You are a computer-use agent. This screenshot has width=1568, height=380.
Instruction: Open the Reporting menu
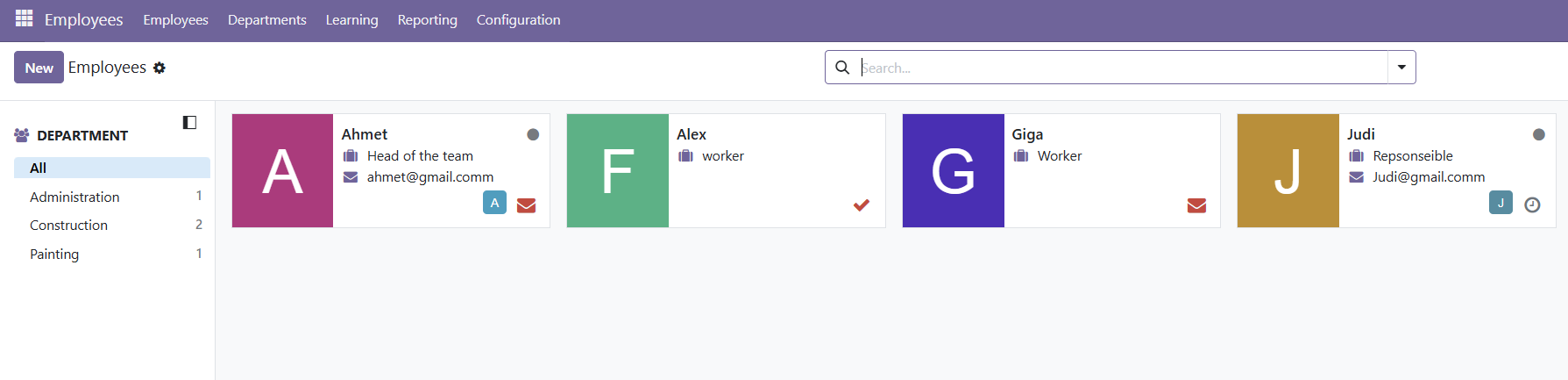pyautogui.click(x=427, y=19)
